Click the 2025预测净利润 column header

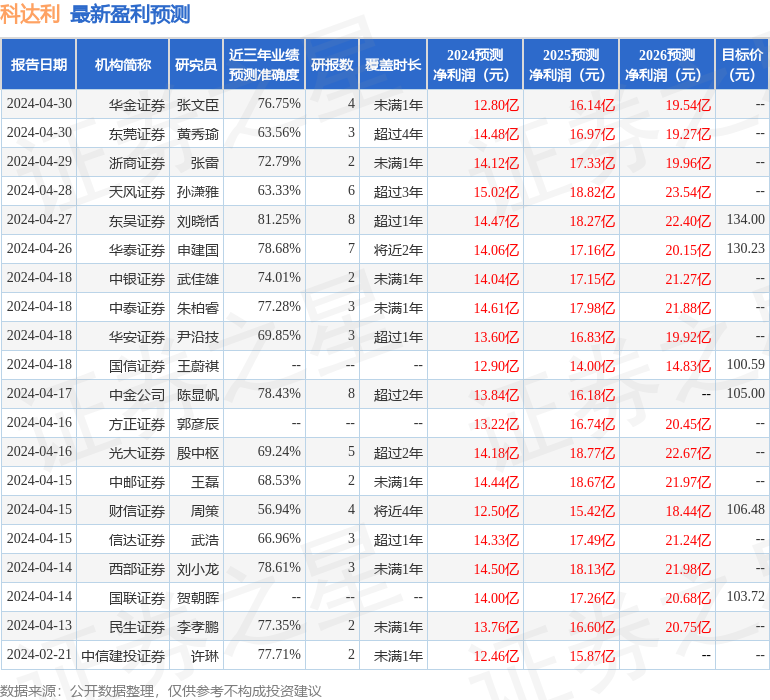pyautogui.click(x=571, y=64)
